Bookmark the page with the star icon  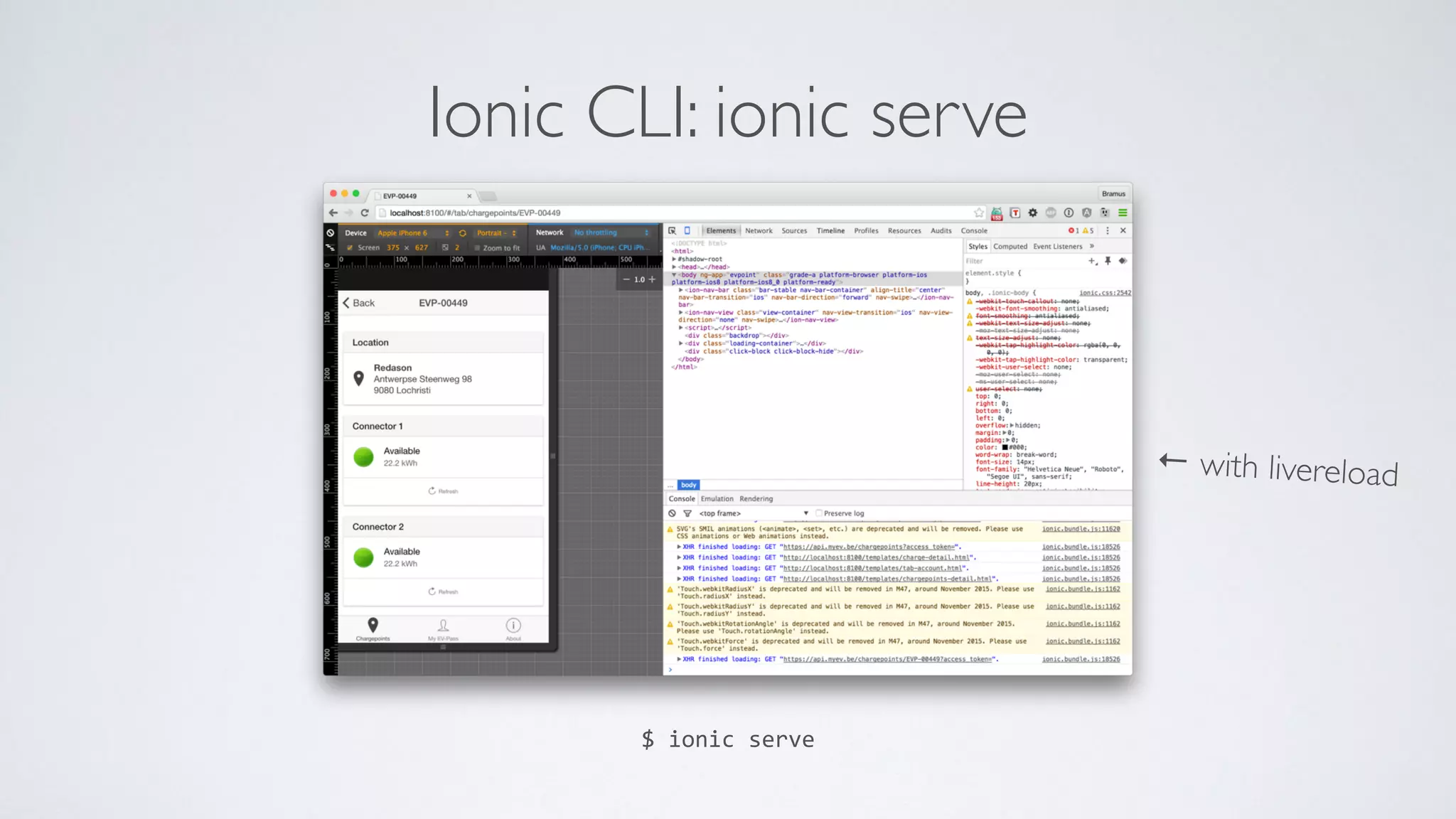(979, 213)
